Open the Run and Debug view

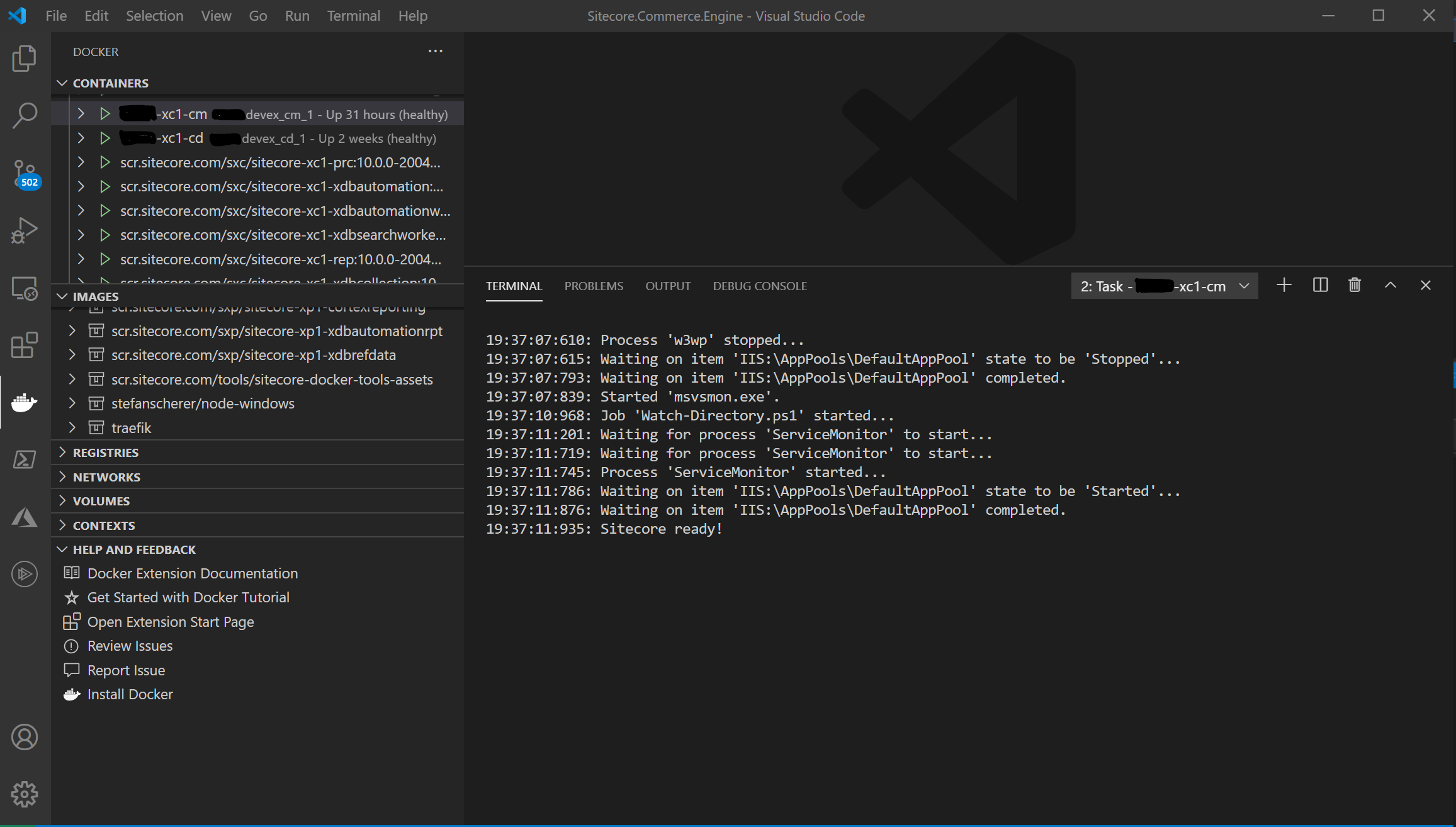(25, 230)
